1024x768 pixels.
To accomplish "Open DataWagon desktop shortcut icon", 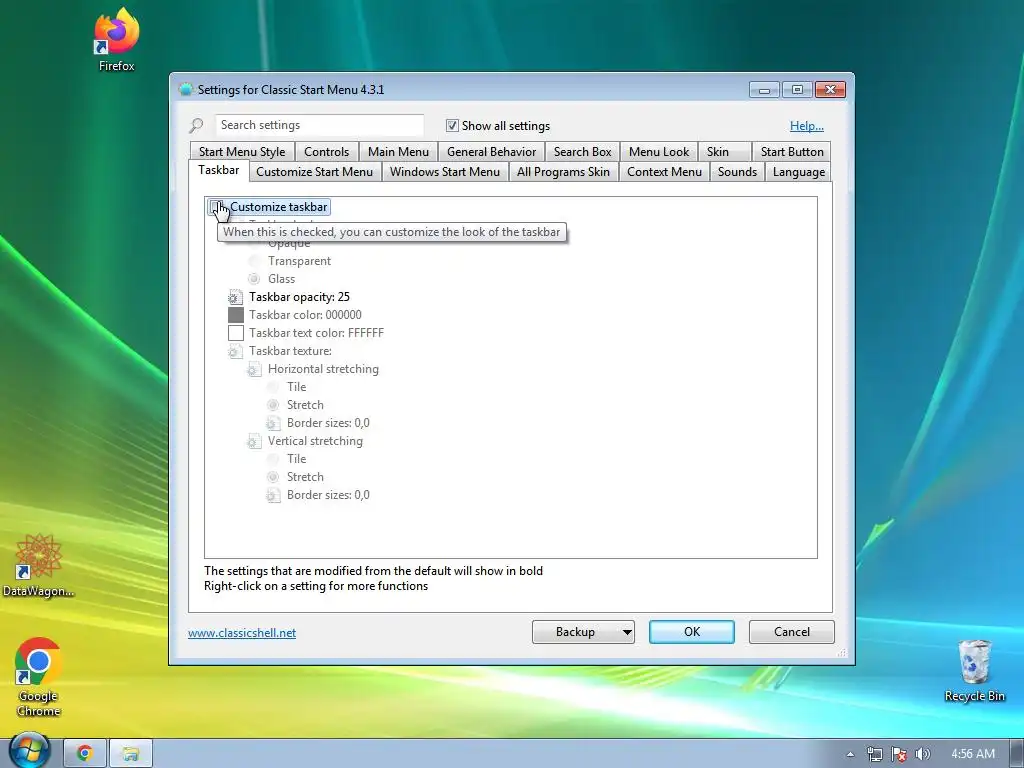I will (x=38, y=565).
